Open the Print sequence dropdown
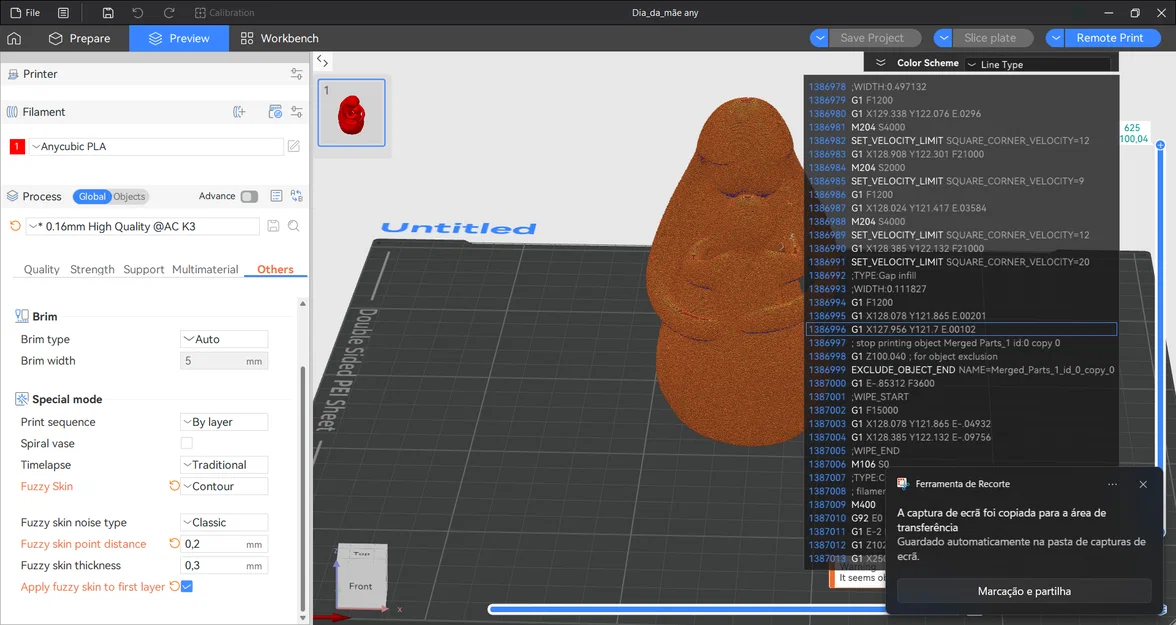This screenshot has width=1176, height=625. pos(224,422)
